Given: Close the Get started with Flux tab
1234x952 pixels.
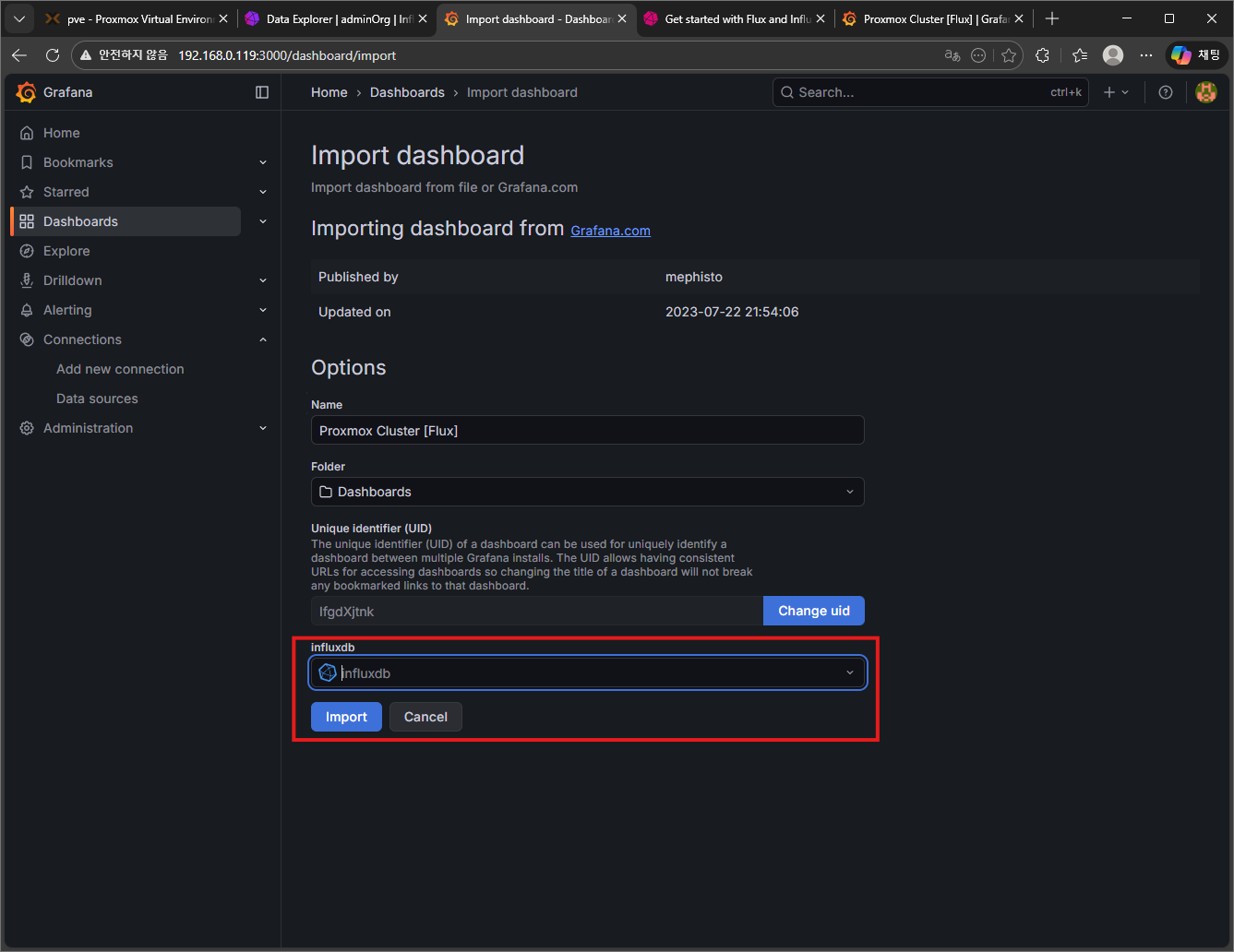Looking at the screenshot, I should point(821,18).
